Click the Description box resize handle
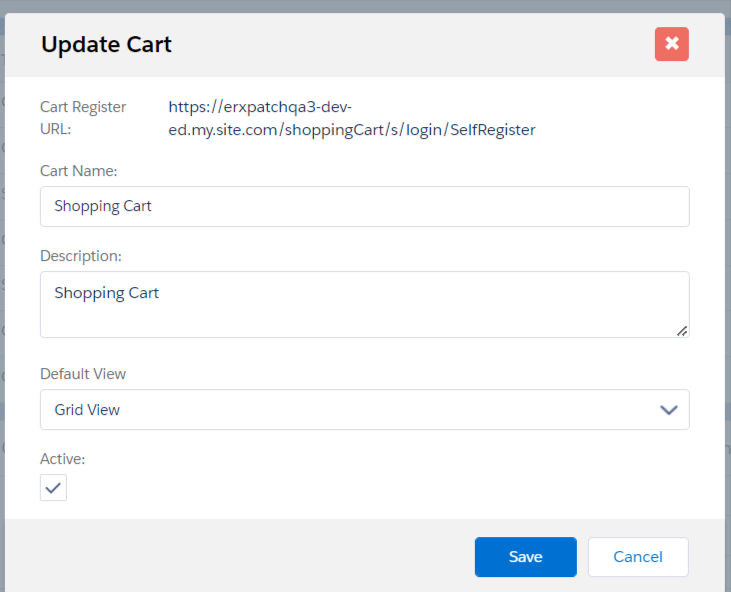This screenshot has width=731, height=592. pyautogui.click(x=681, y=330)
